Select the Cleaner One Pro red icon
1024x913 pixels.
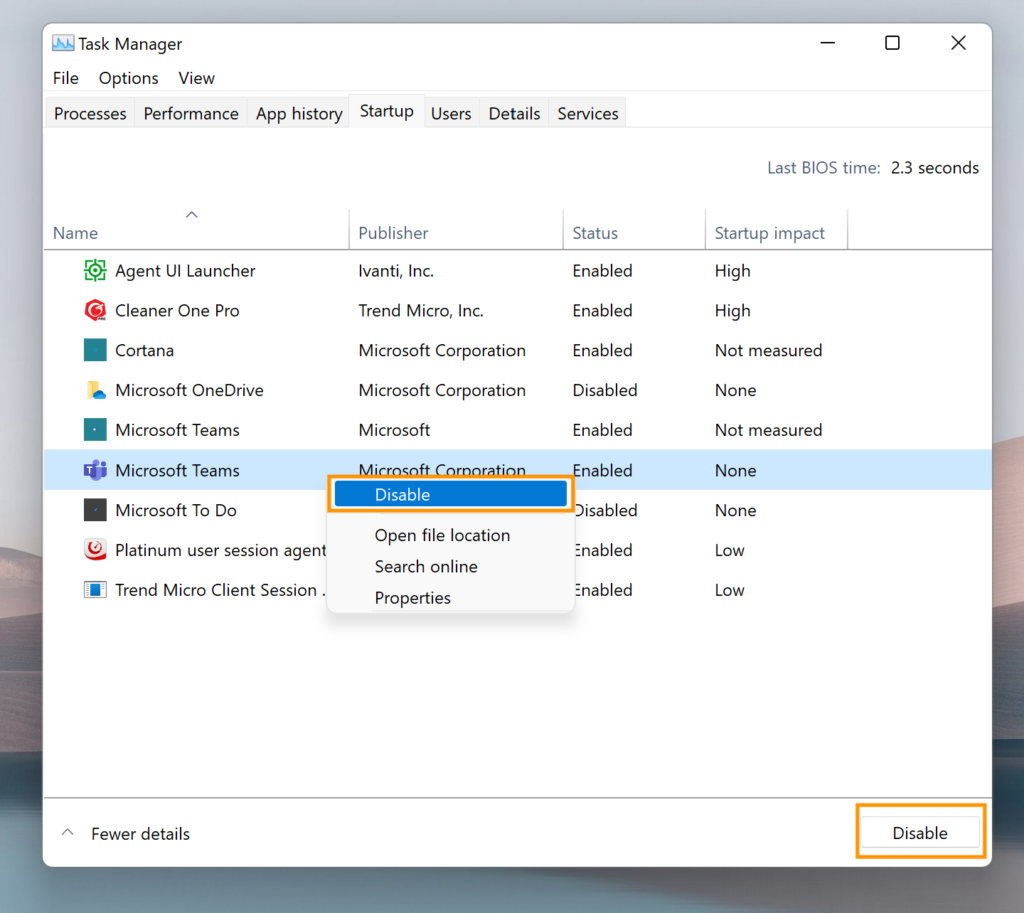pos(95,311)
